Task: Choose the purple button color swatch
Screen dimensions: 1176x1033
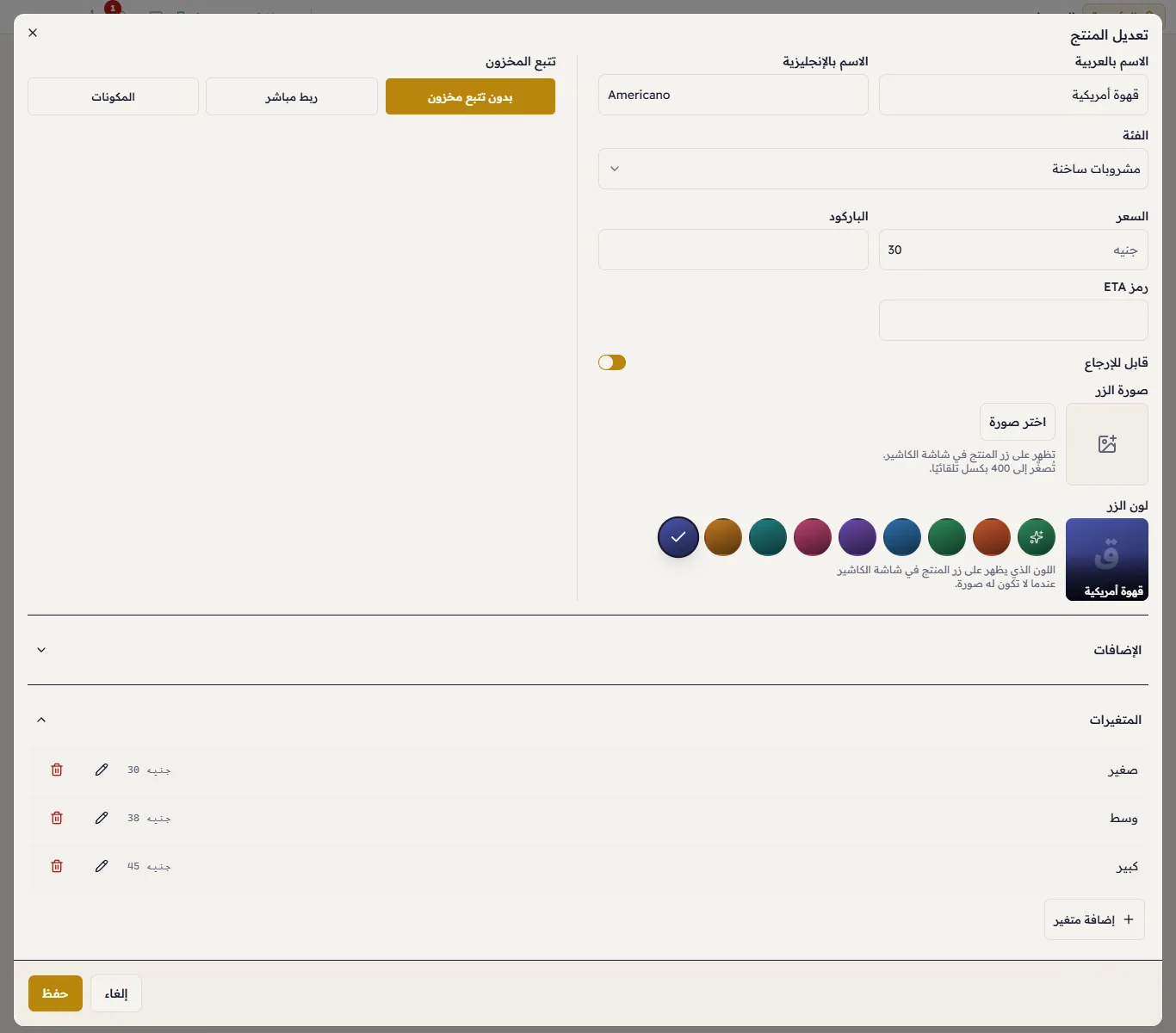Action: point(857,537)
